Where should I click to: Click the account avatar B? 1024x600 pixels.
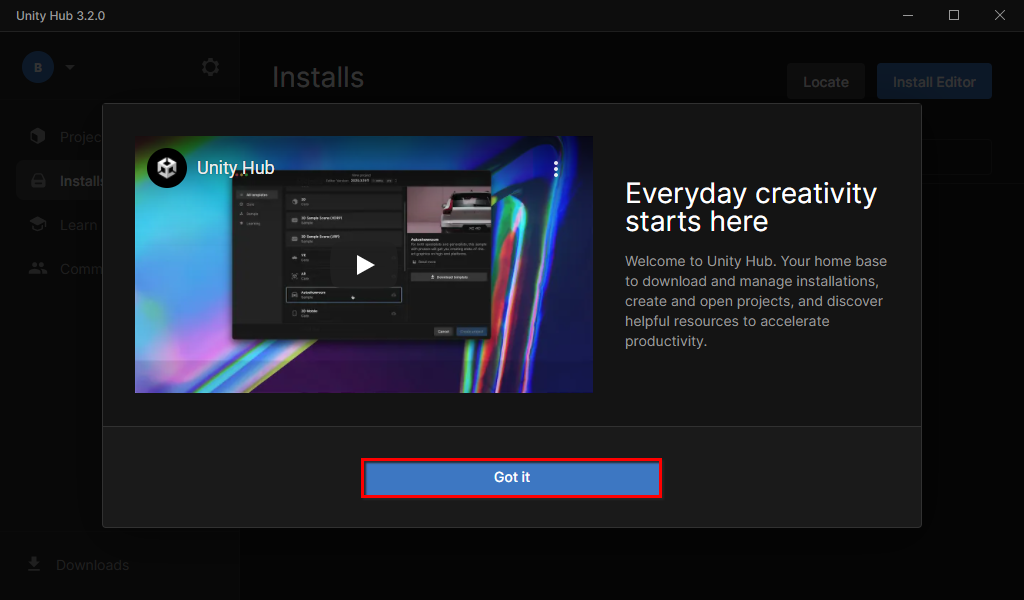pos(38,67)
